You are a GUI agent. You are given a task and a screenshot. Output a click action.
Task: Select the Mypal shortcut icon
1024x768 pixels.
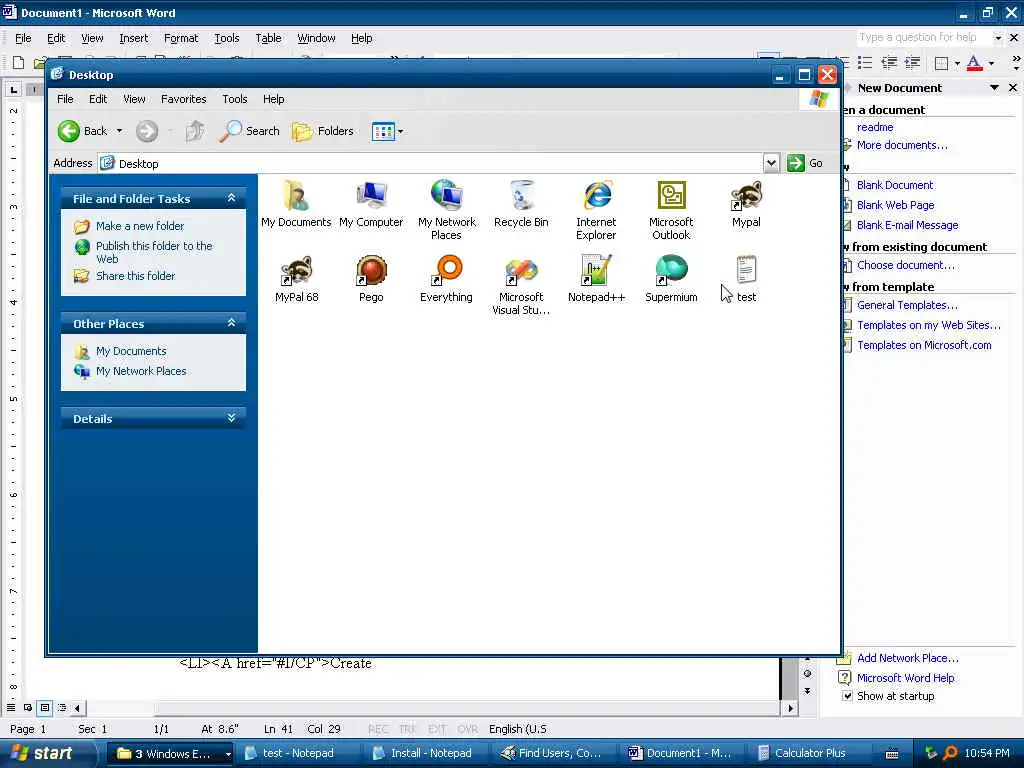pos(746,204)
